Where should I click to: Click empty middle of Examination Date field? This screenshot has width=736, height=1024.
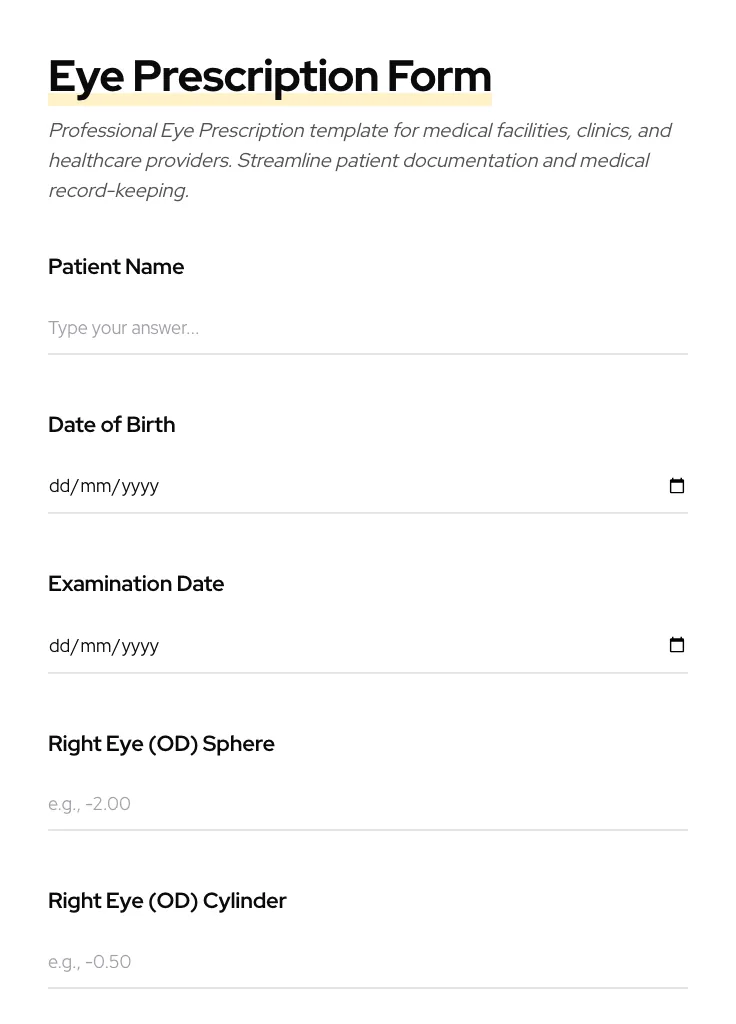point(400,645)
